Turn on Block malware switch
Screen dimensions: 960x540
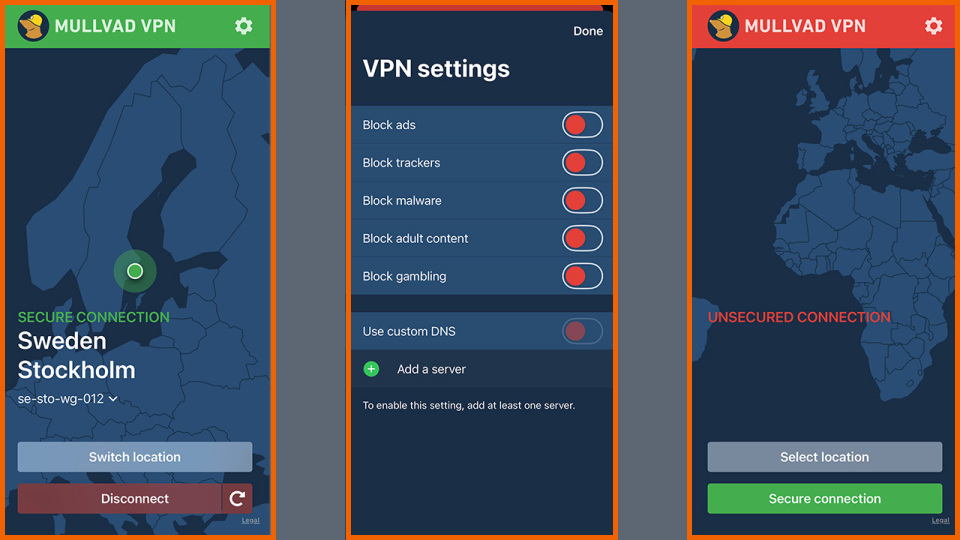582,201
